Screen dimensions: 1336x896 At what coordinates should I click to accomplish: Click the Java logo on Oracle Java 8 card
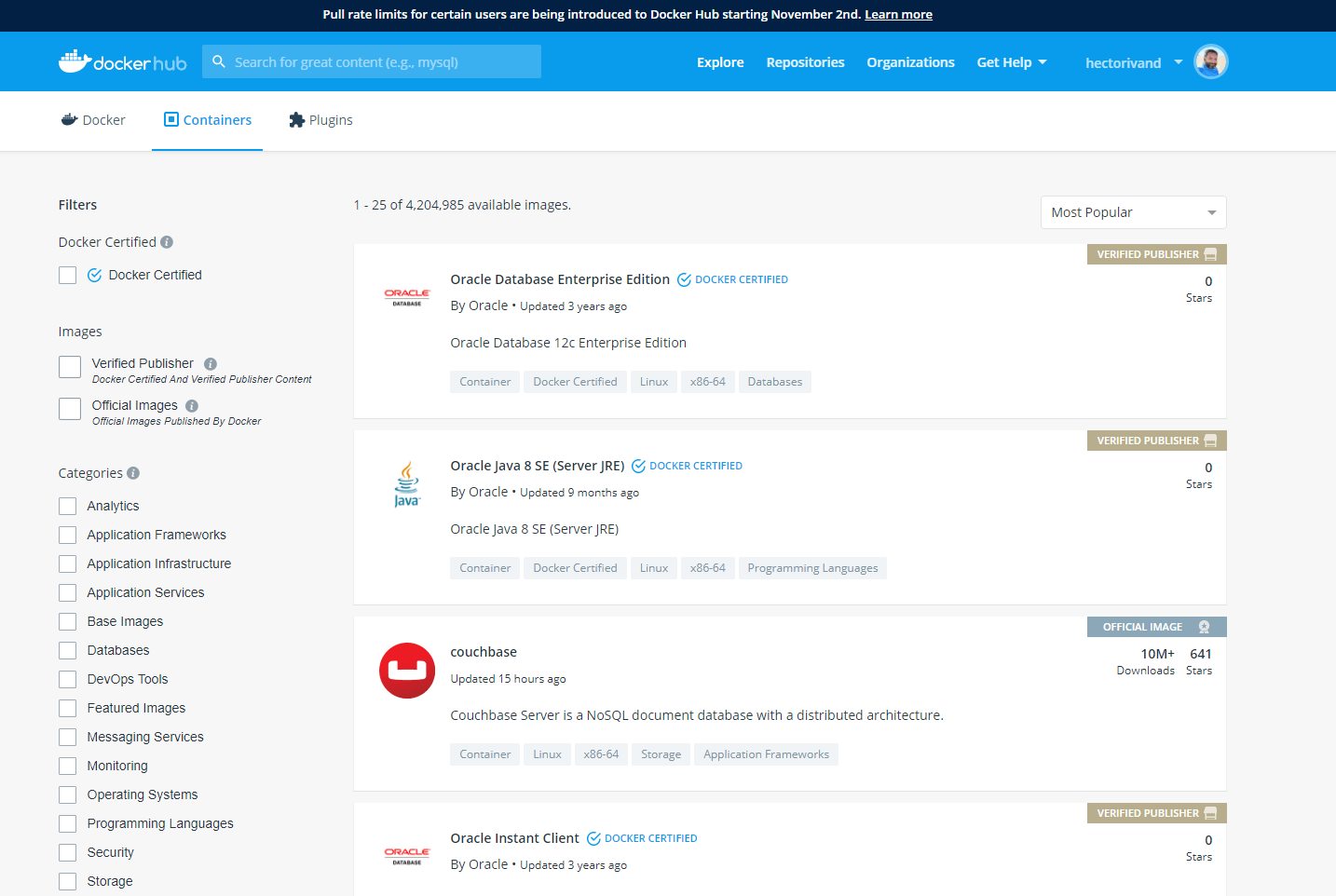coord(407,484)
